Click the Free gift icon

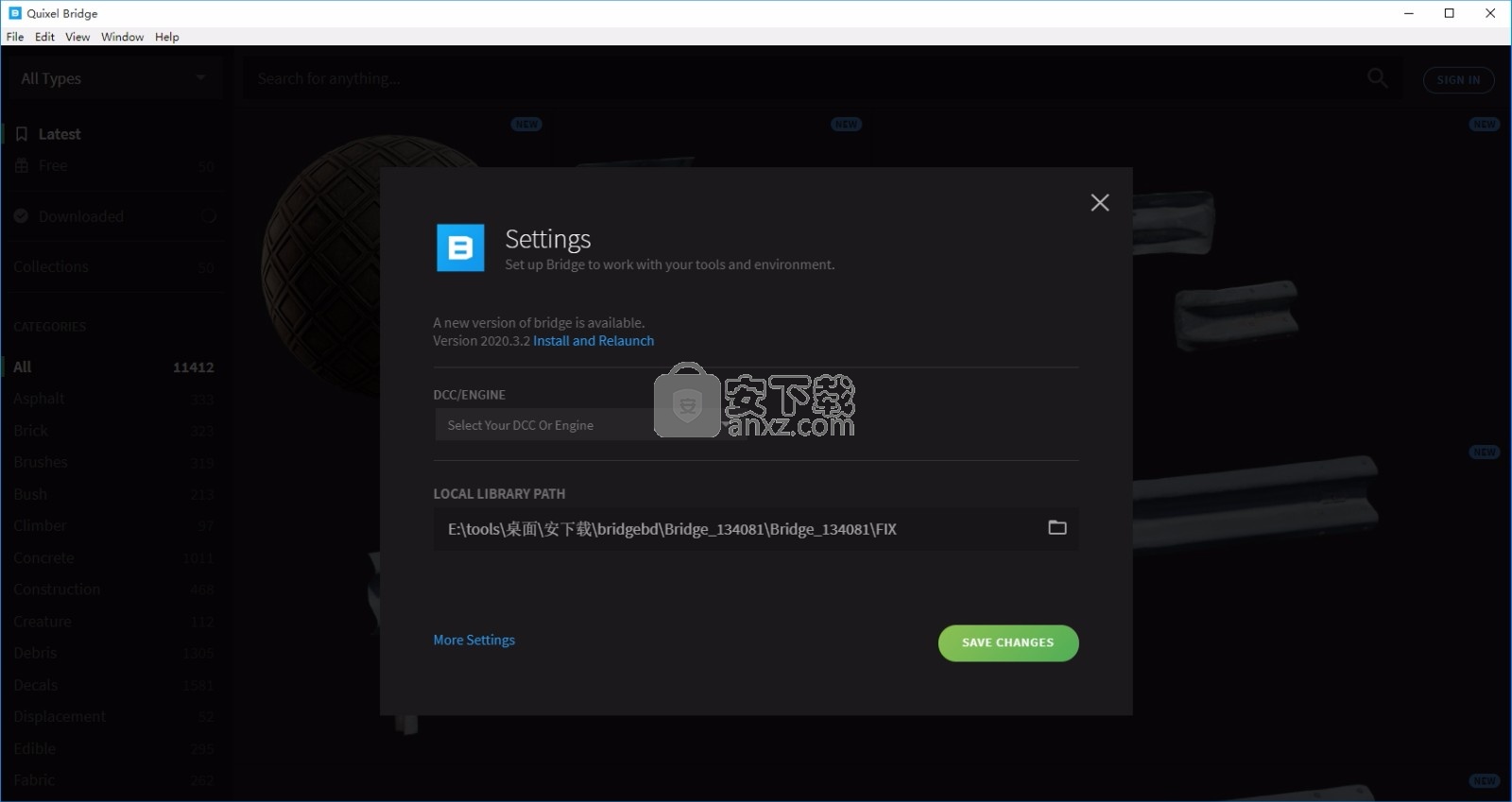point(22,166)
